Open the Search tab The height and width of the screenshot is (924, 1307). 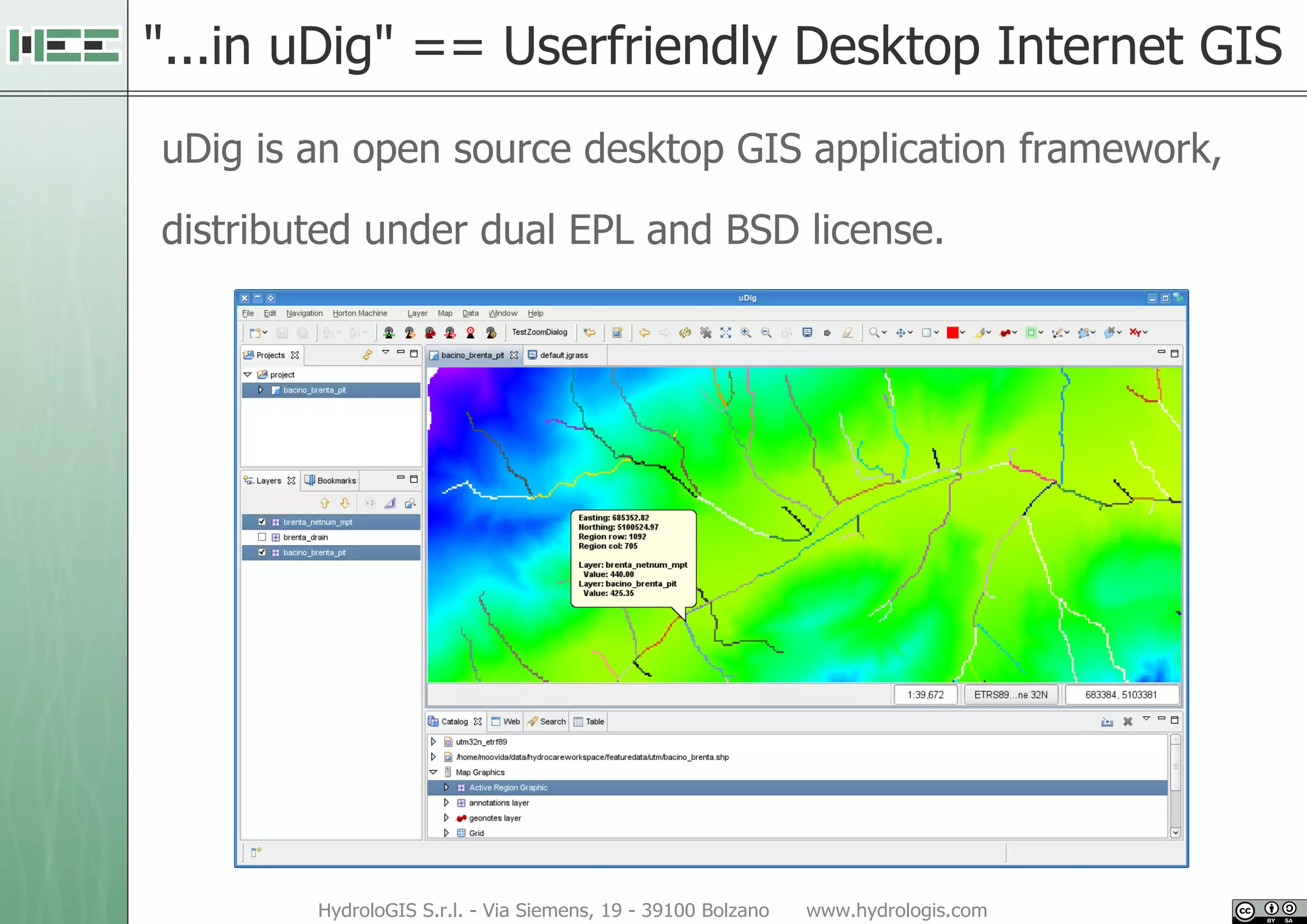click(x=547, y=722)
